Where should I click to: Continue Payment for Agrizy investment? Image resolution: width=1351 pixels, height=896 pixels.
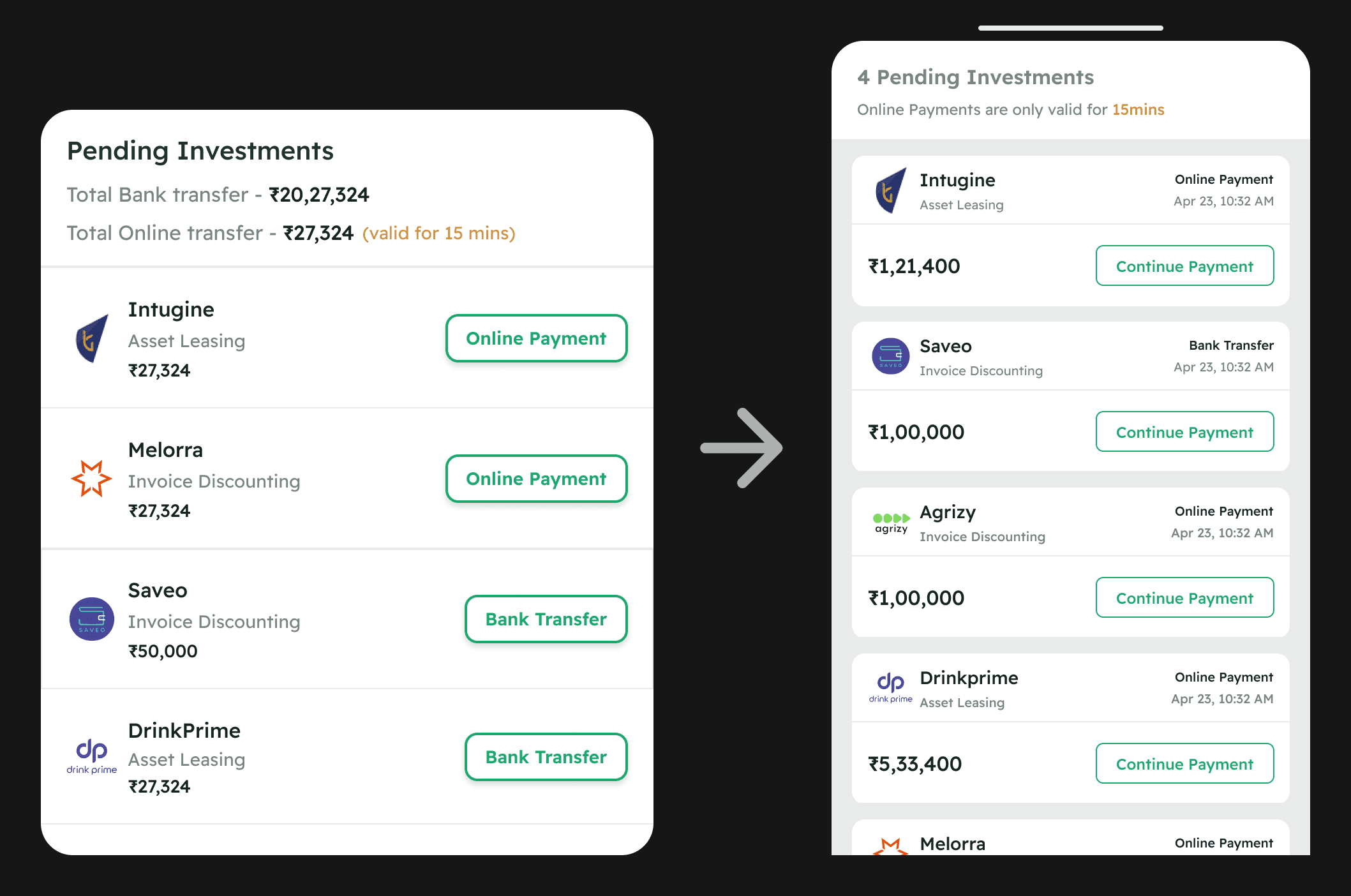pos(1184,598)
